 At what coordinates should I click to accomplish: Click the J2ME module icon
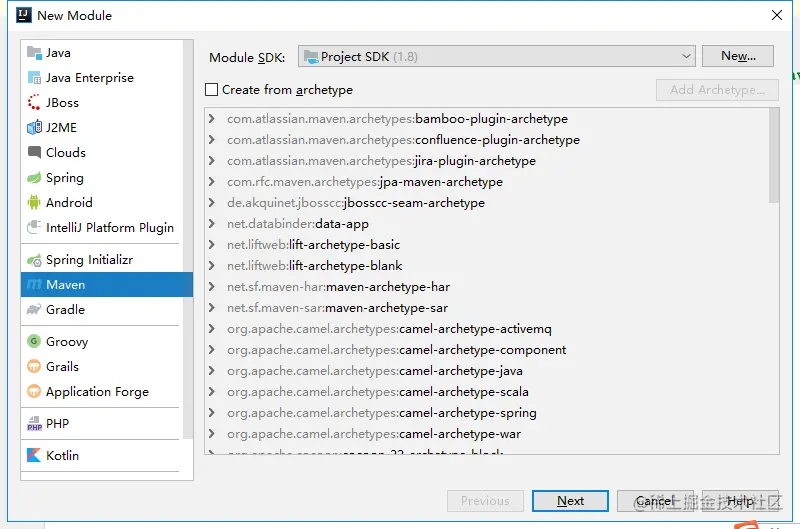(x=34, y=128)
